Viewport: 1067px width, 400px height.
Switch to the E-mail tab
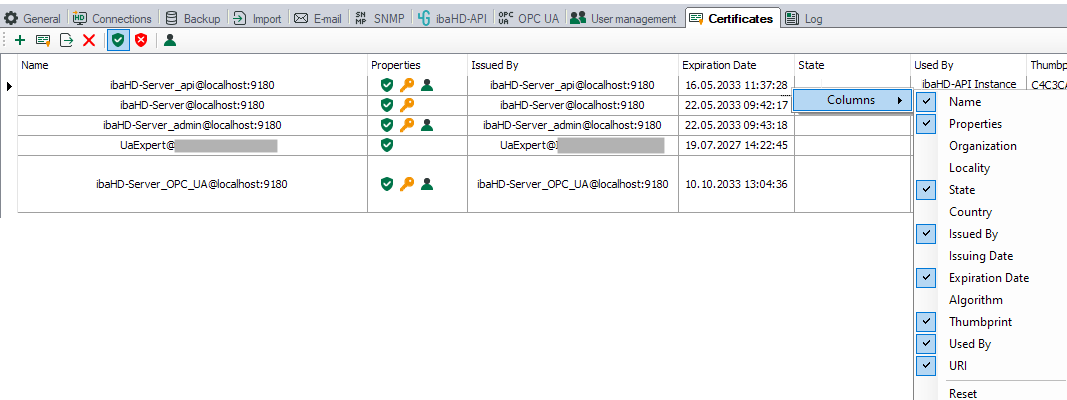click(318, 18)
